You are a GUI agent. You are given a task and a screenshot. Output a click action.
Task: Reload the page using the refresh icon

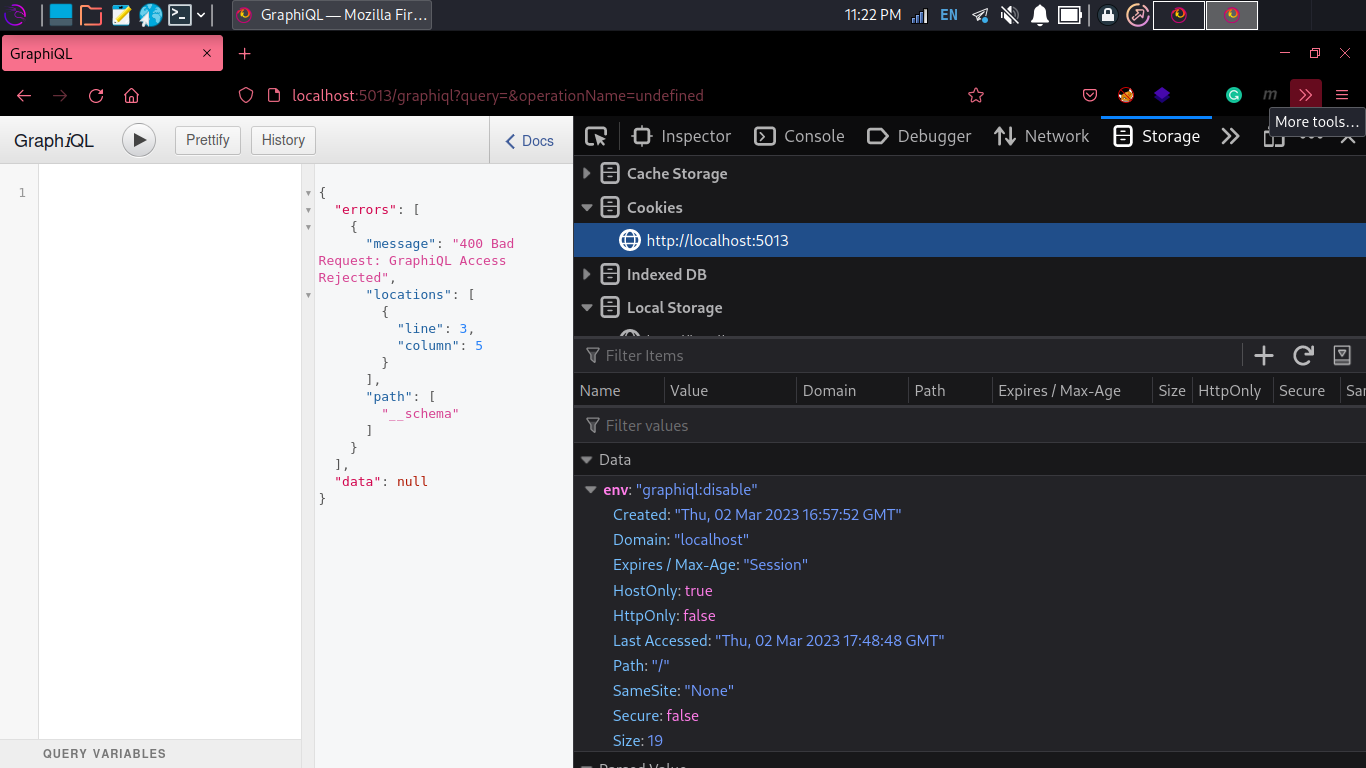click(96, 96)
